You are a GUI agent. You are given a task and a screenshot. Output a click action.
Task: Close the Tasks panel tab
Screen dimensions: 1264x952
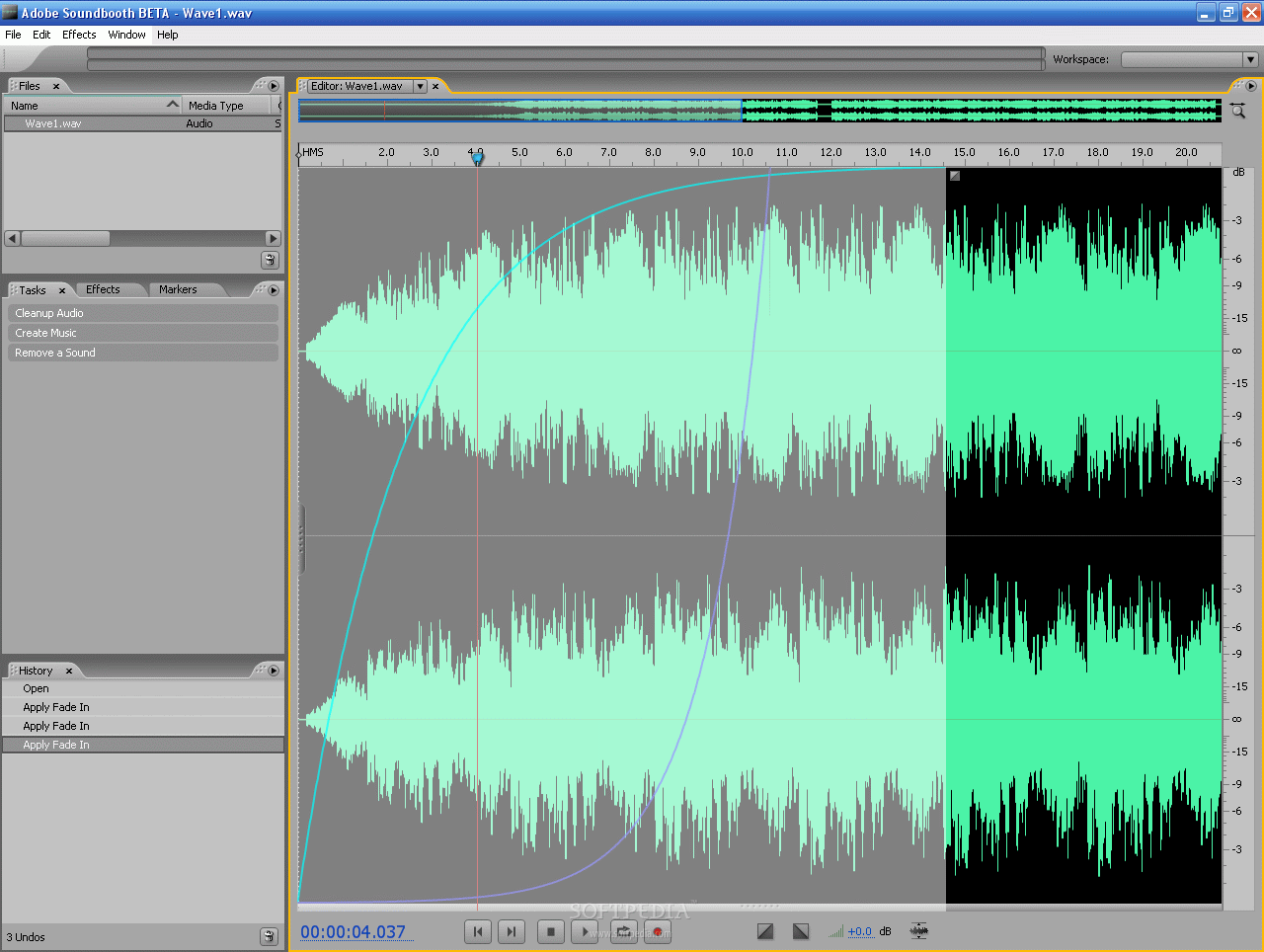[62, 290]
